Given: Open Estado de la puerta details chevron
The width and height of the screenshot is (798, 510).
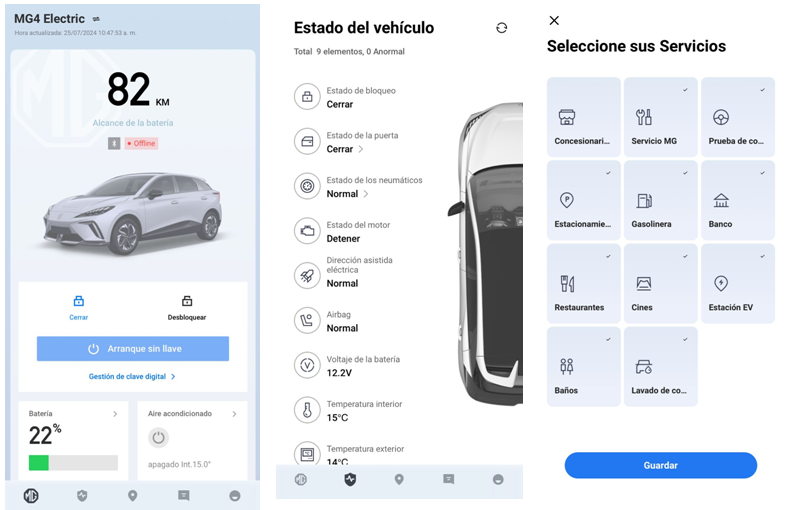Looking at the screenshot, I should (360, 149).
